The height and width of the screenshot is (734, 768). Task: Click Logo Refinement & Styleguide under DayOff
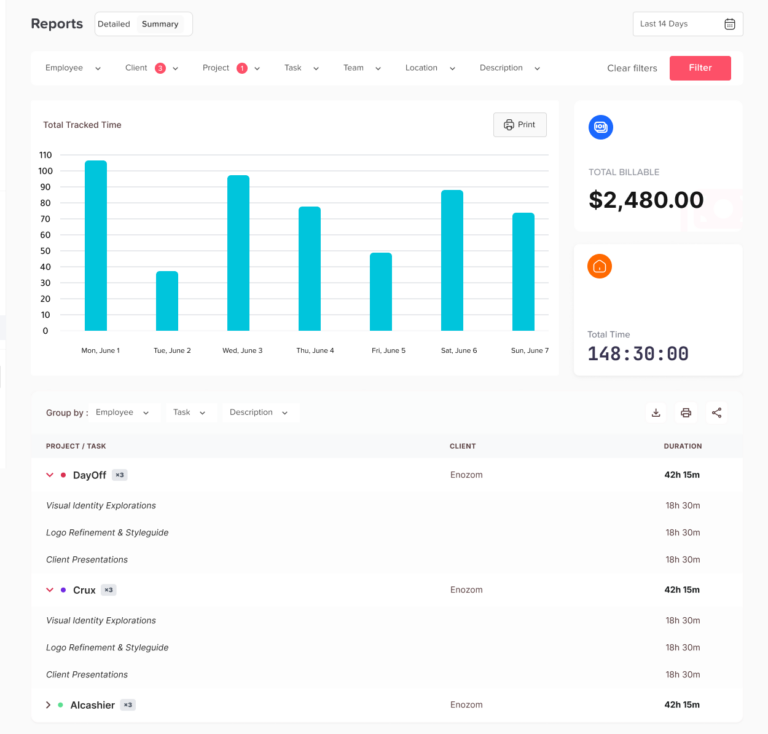point(107,533)
